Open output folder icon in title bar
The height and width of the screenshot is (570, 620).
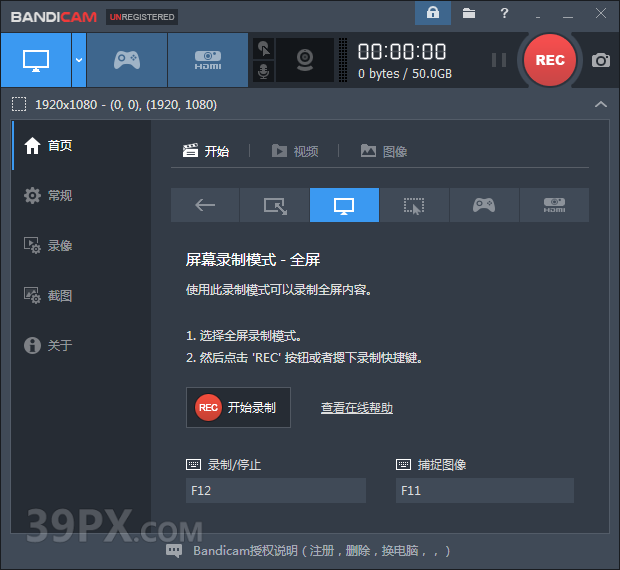(x=469, y=13)
